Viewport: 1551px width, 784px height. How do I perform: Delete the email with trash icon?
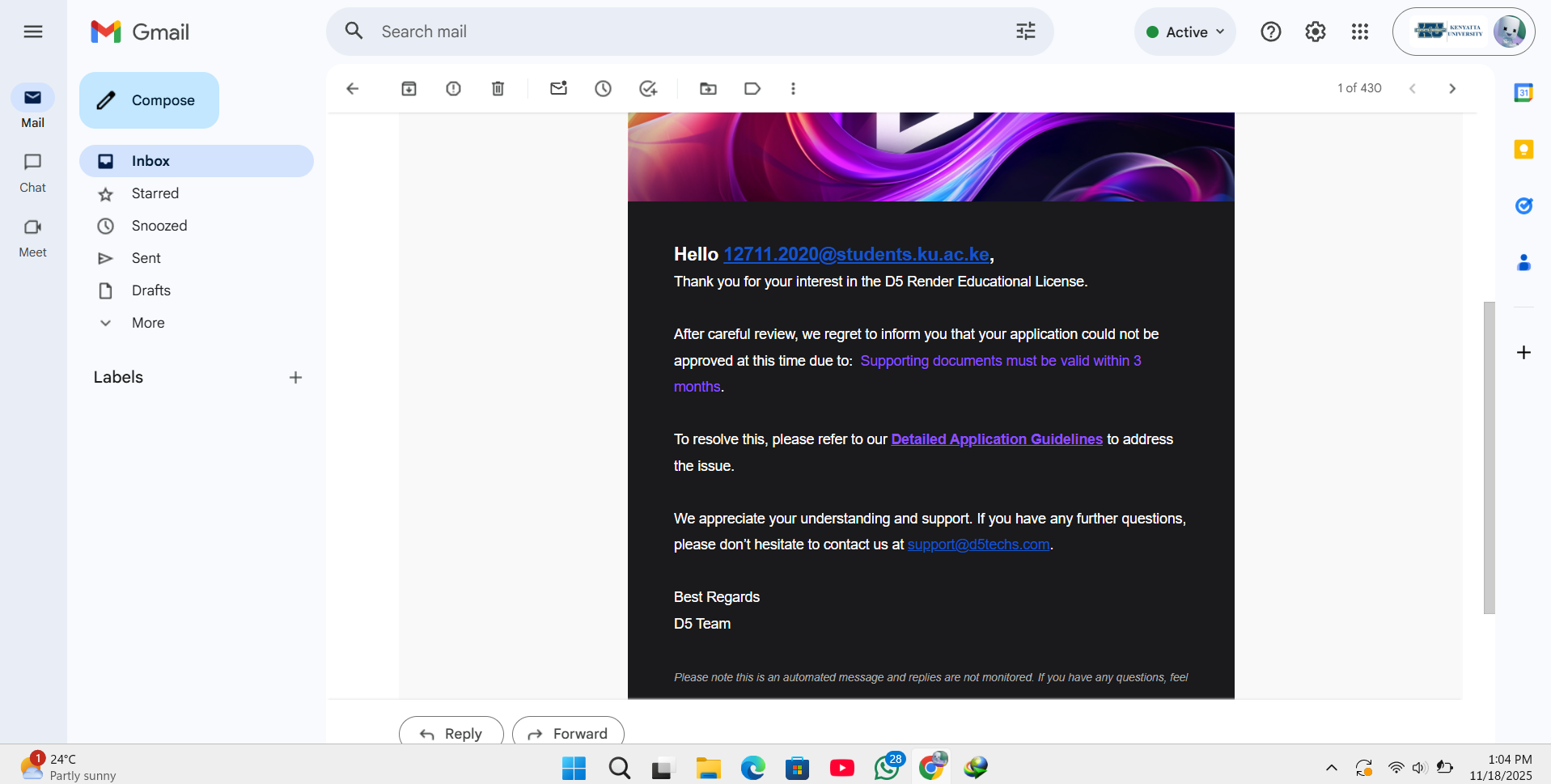(498, 88)
